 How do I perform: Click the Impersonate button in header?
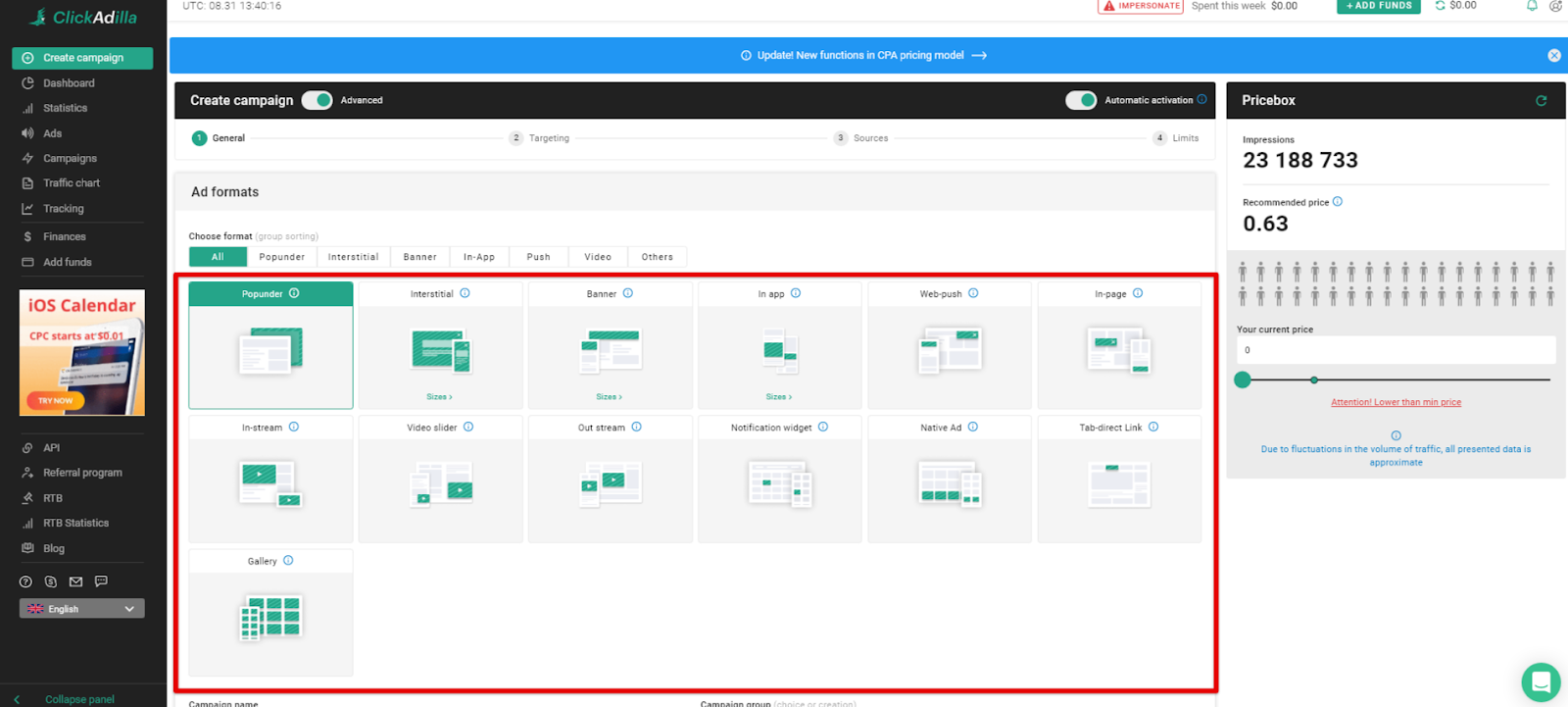point(1141,6)
